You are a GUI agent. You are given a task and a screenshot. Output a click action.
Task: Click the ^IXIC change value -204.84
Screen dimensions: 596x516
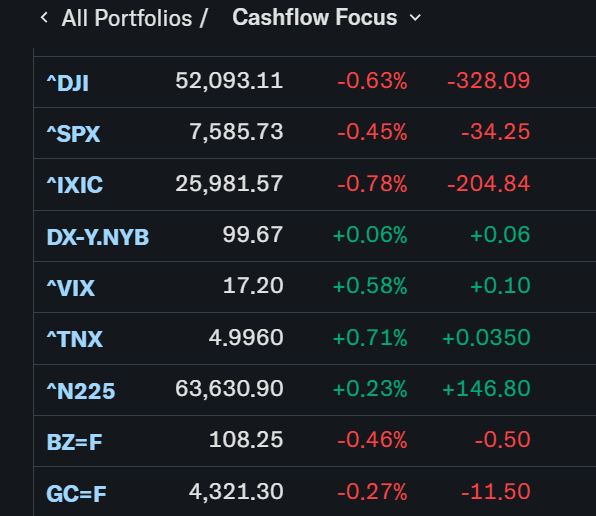coord(488,184)
